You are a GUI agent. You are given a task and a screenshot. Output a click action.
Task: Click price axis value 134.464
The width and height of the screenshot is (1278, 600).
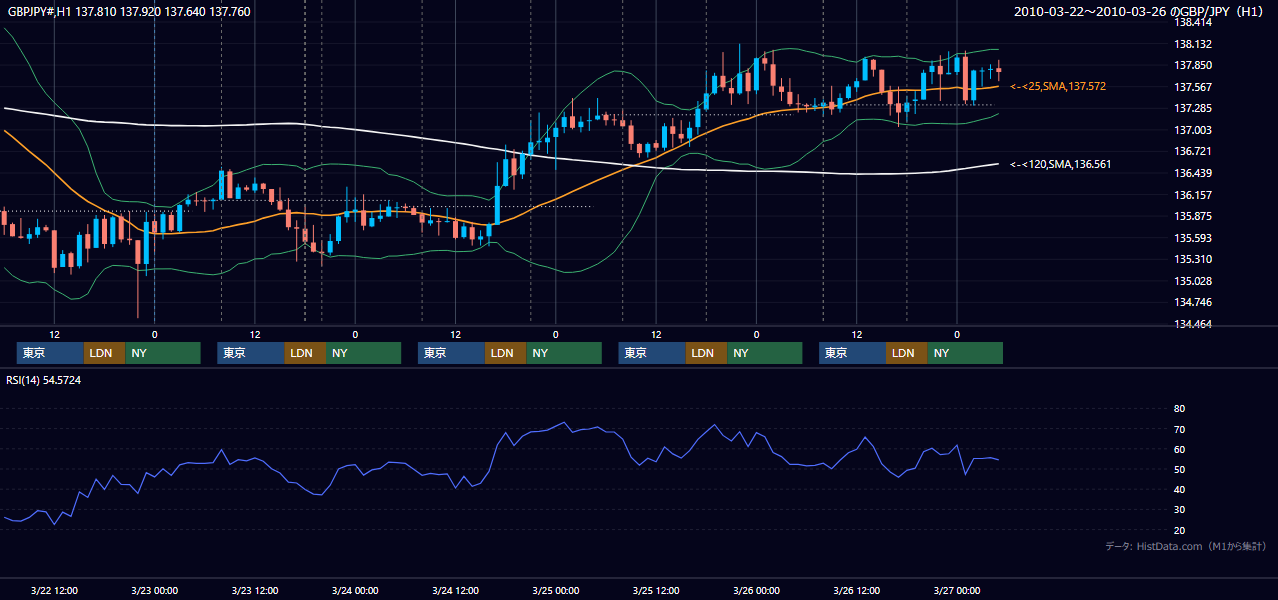pos(1192,324)
